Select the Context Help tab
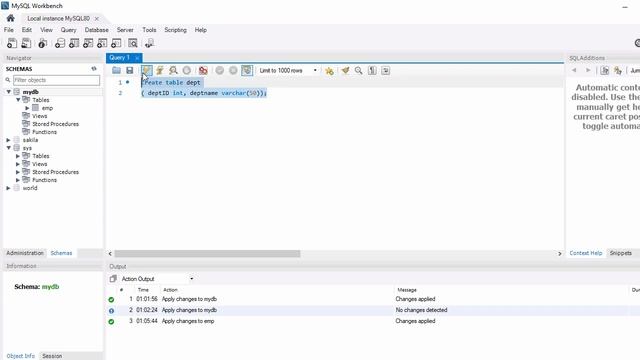This screenshot has height=360, width=640. (586, 253)
